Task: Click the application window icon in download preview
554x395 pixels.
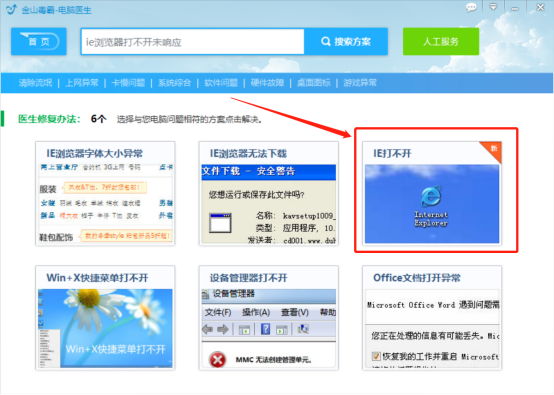Action: pos(220,223)
